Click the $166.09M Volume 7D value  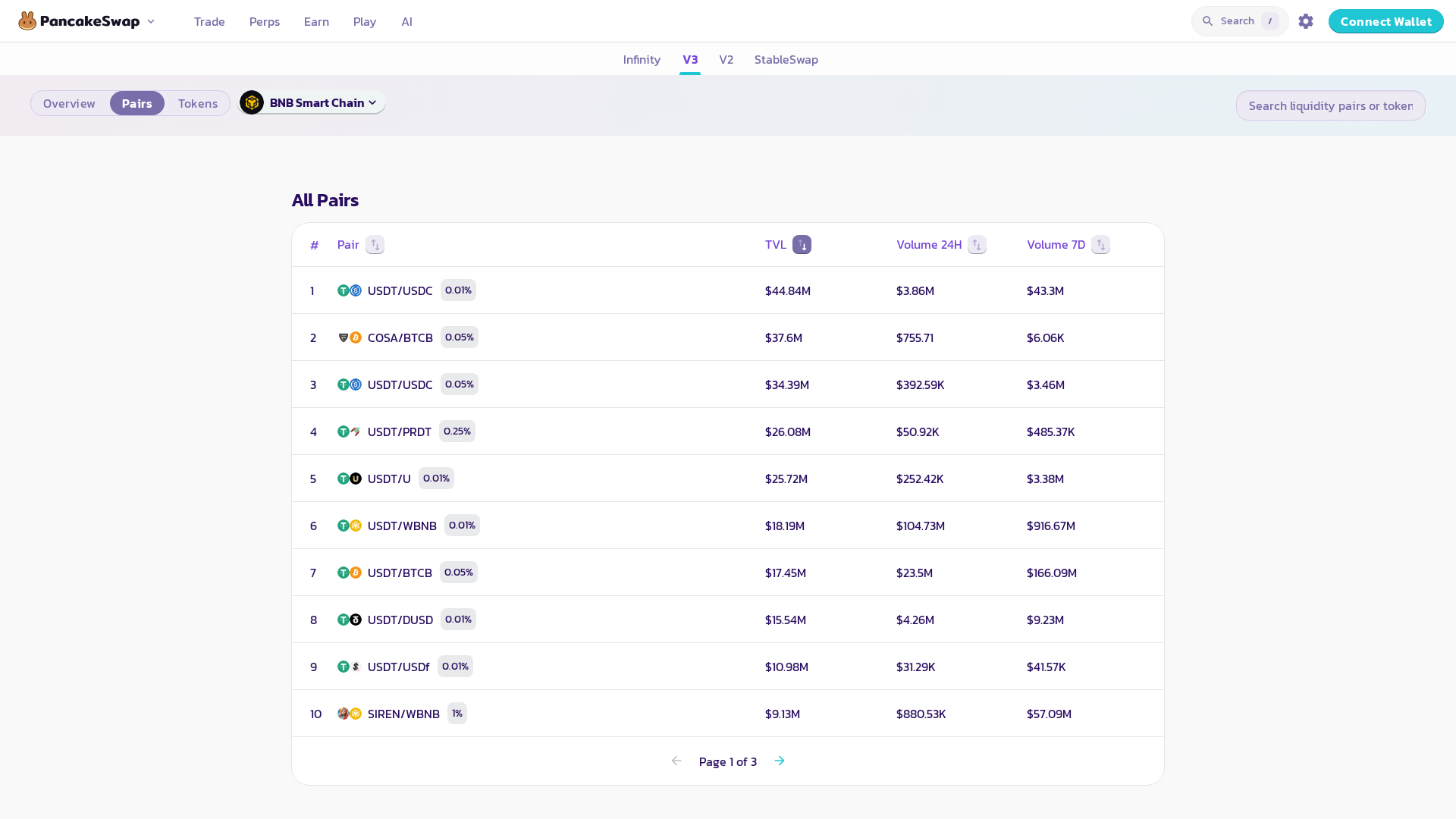click(1052, 573)
